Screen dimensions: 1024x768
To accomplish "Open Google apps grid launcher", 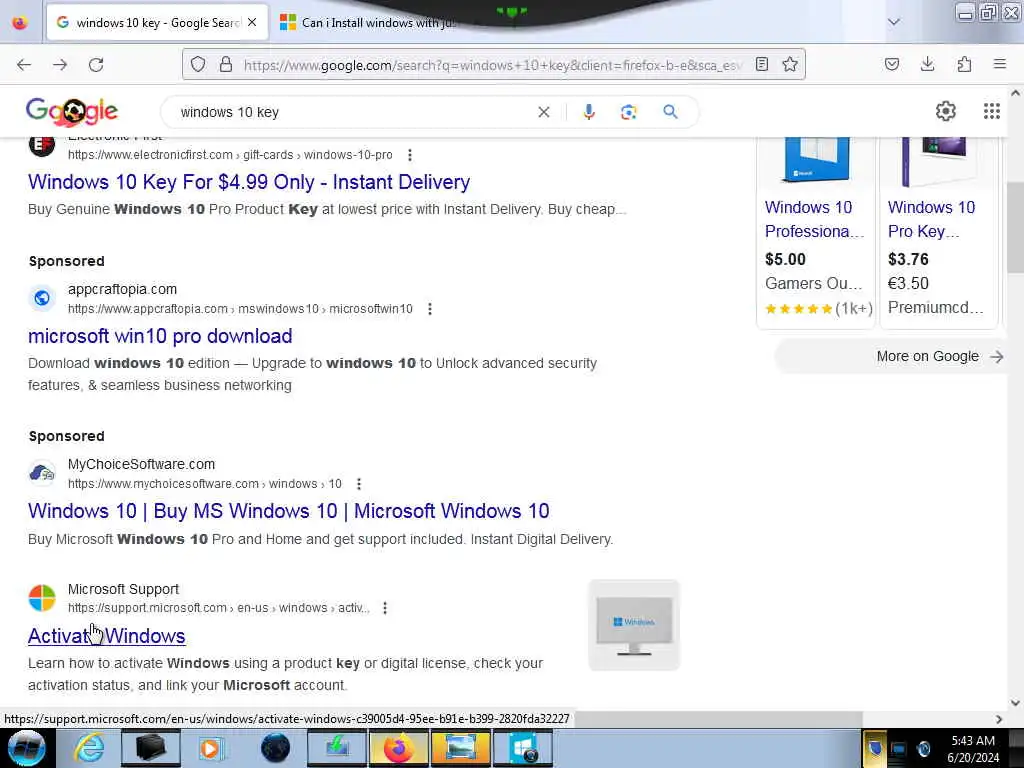I will 992,112.
